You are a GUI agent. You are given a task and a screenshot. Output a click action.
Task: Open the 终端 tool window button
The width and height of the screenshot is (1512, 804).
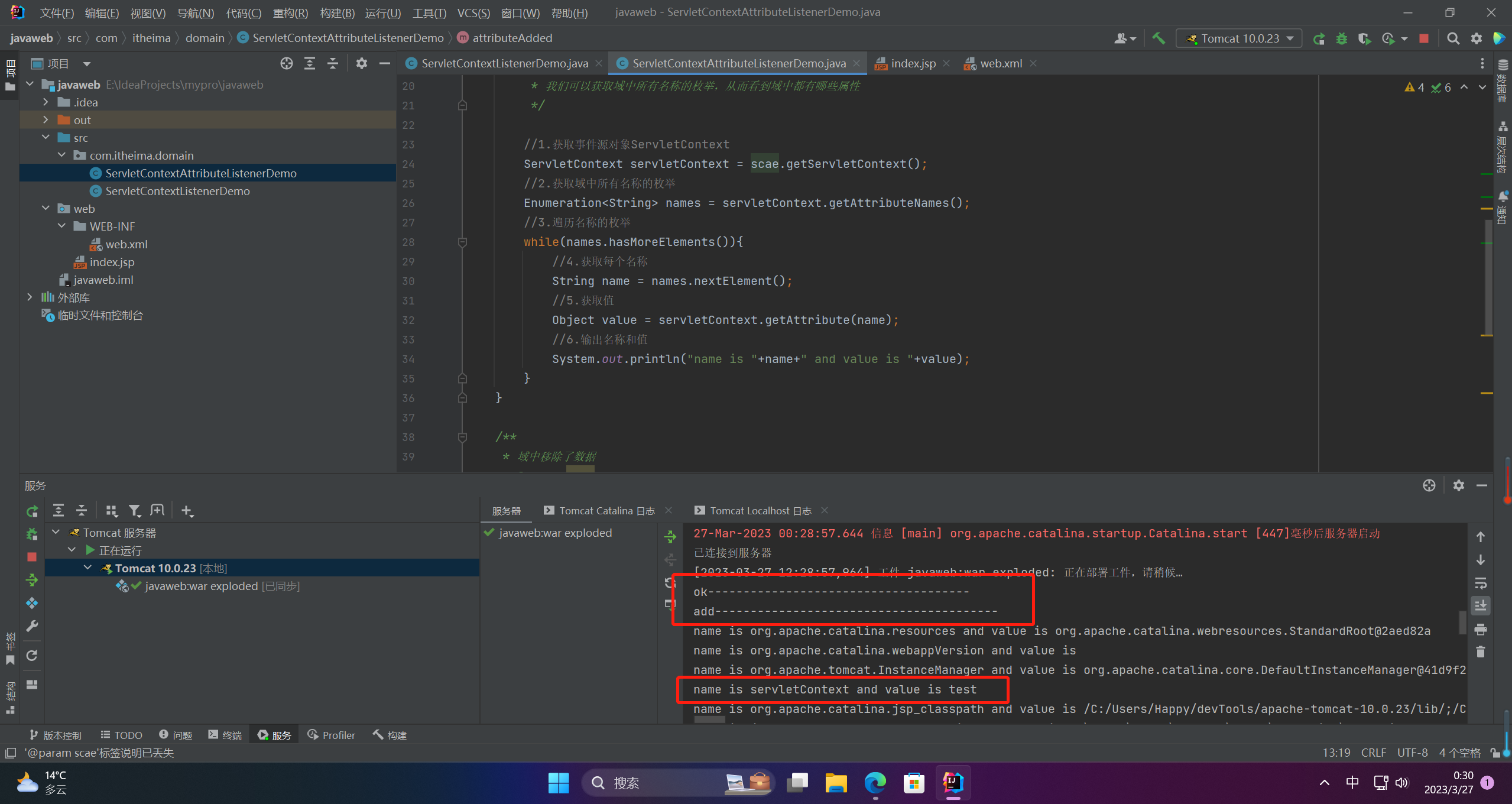pos(225,735)
